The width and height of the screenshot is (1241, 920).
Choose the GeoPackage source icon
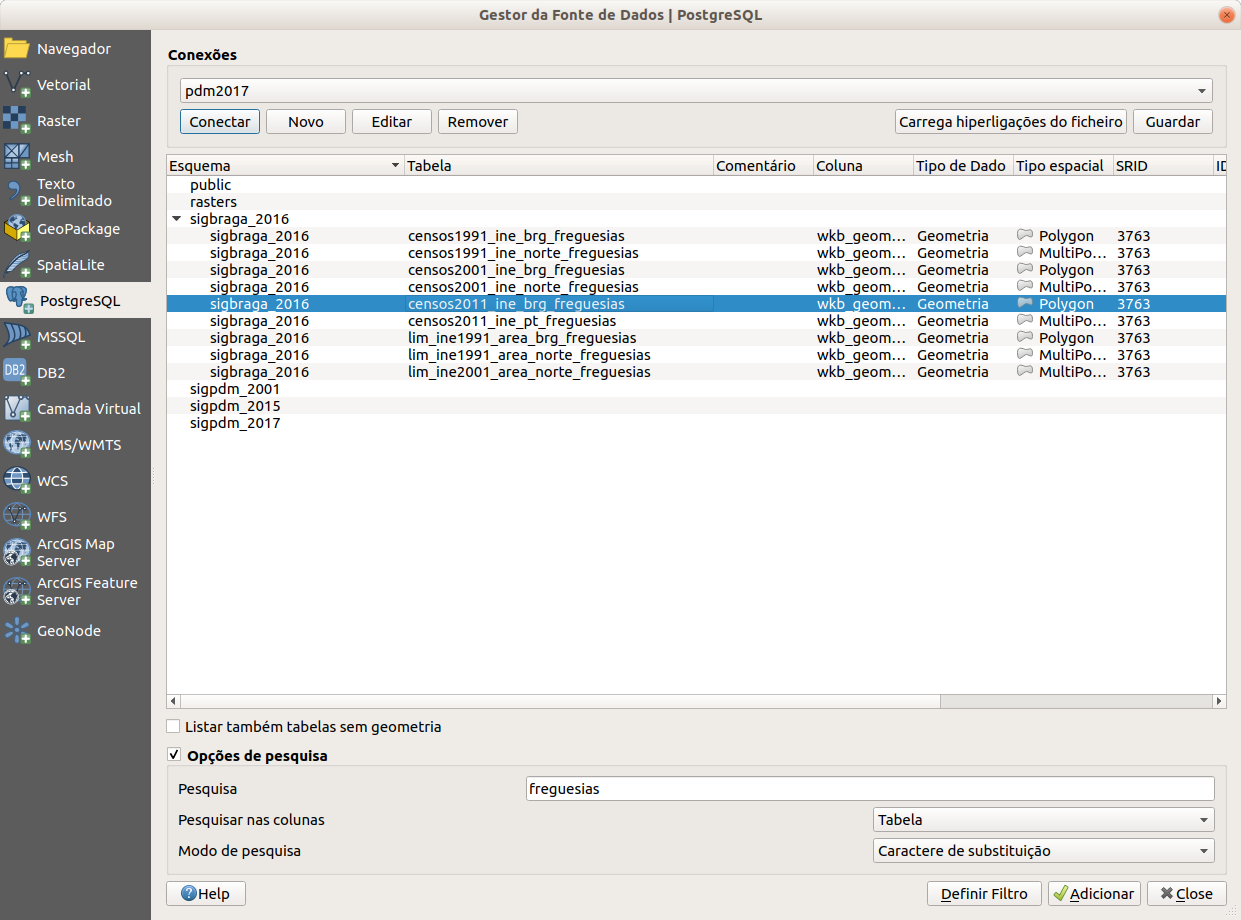[x=17, y=229]
